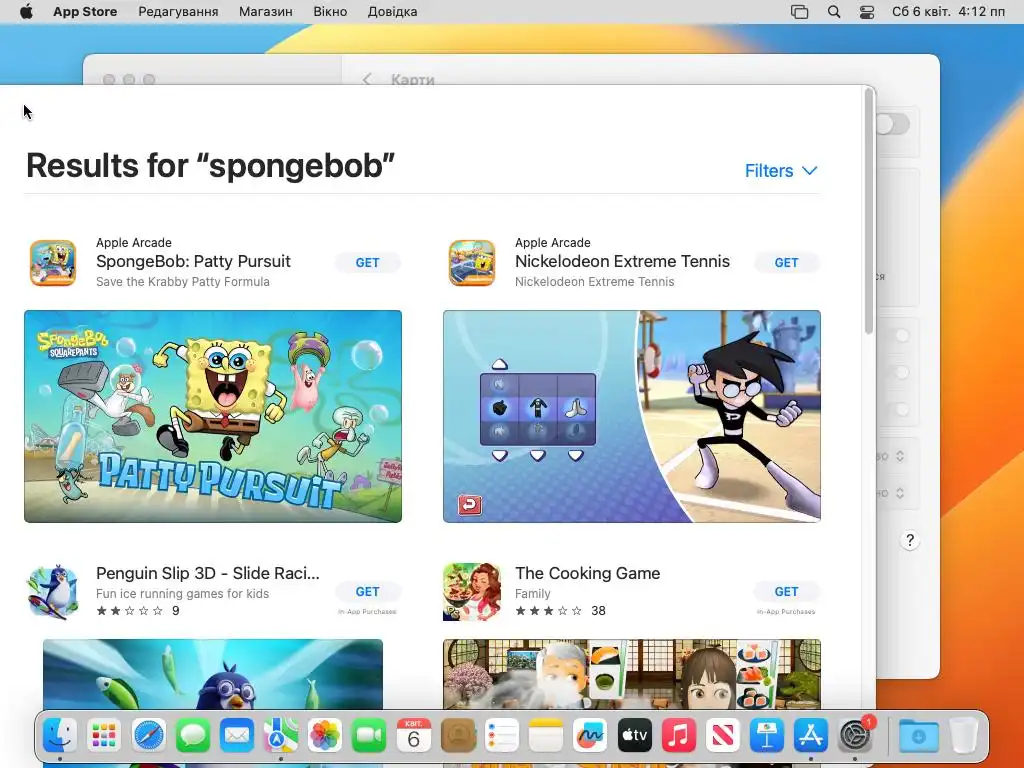Viewport: 1024px width, 768px height.
Task: Open the Магазин menu
Action: click(266, 12)
